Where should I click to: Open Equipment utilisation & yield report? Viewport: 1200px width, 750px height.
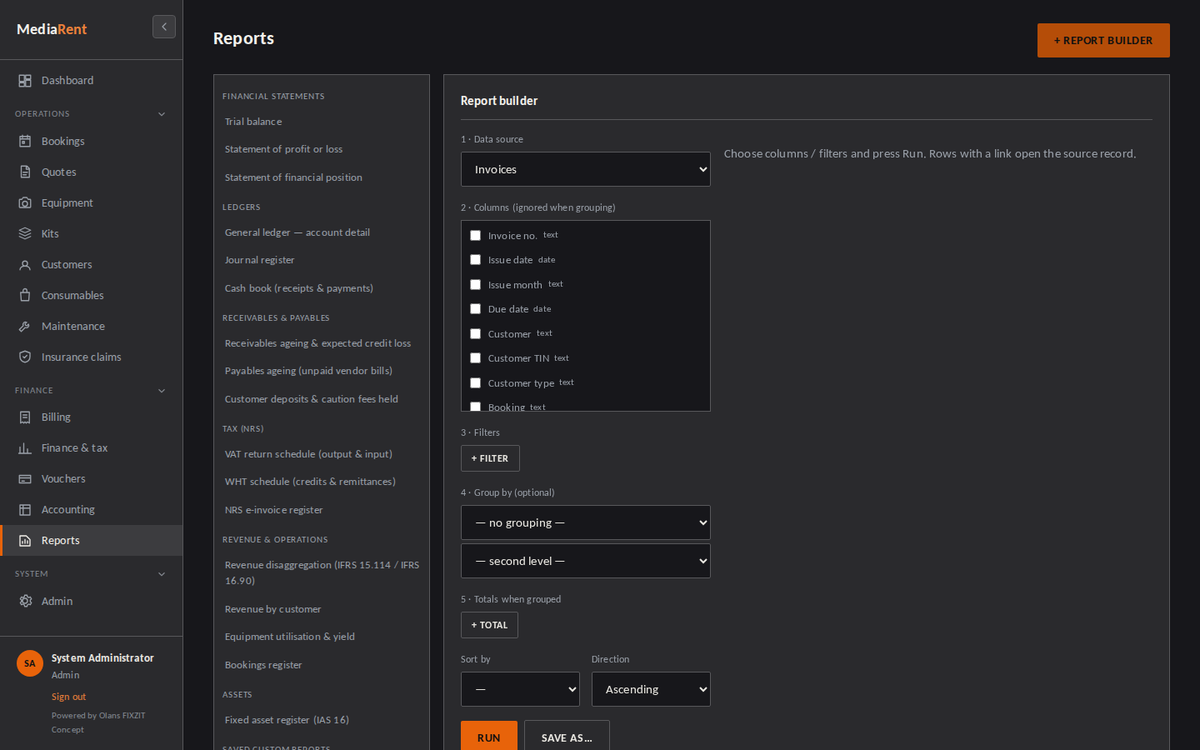(290, 637)
